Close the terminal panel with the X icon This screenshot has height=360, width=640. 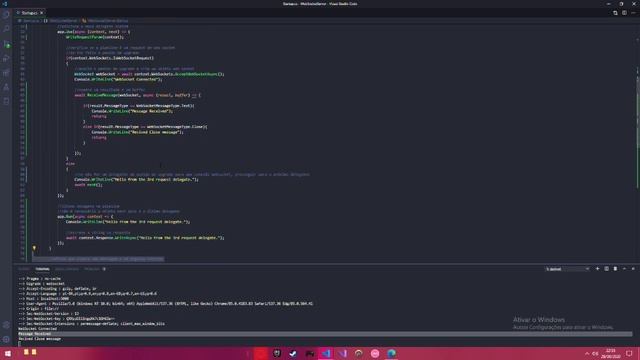click(x=633, y=269)
